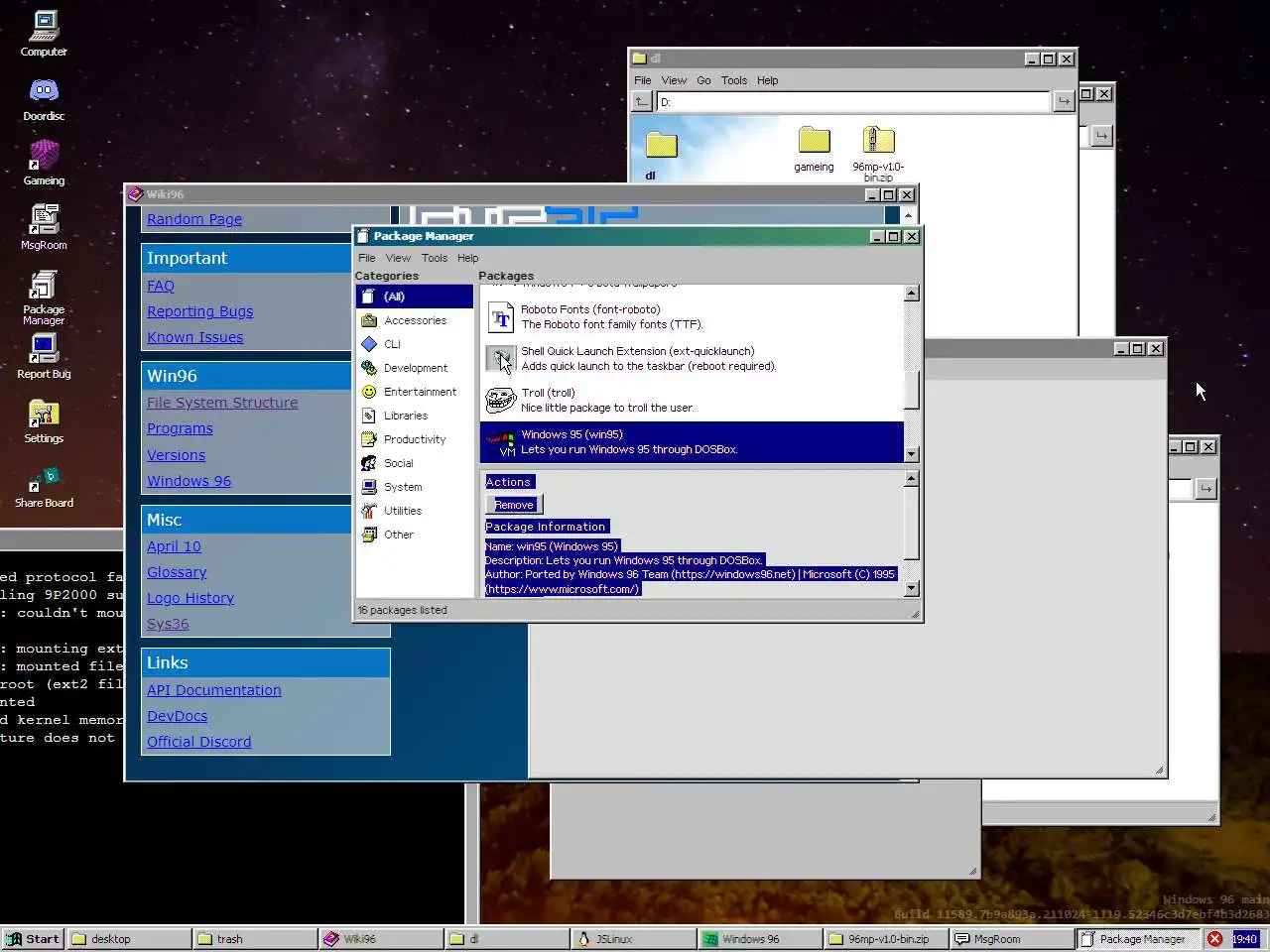
Task: Open the Reporting Bugs wiki link
Action: click(200, 311)
